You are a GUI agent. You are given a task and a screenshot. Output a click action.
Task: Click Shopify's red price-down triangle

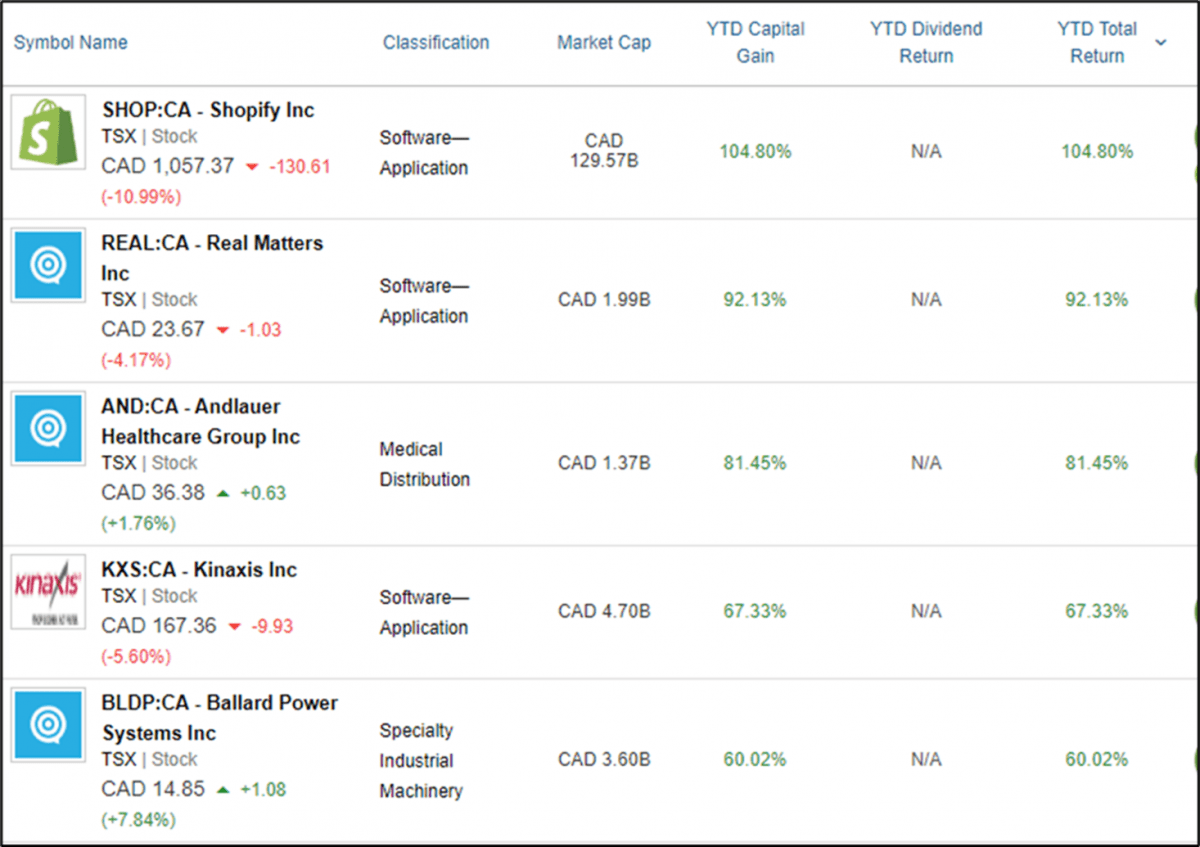coord(250,167)
